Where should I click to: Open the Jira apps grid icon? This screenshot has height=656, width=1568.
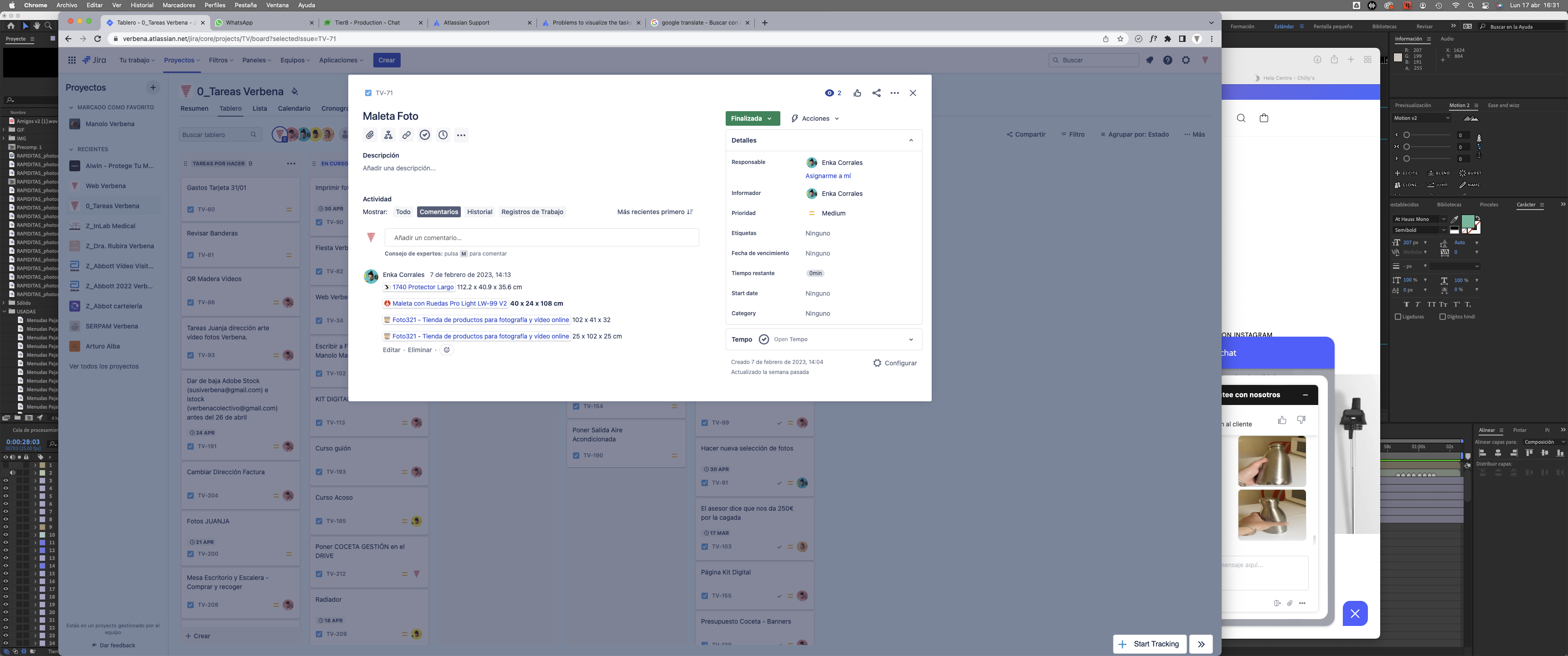71,60
